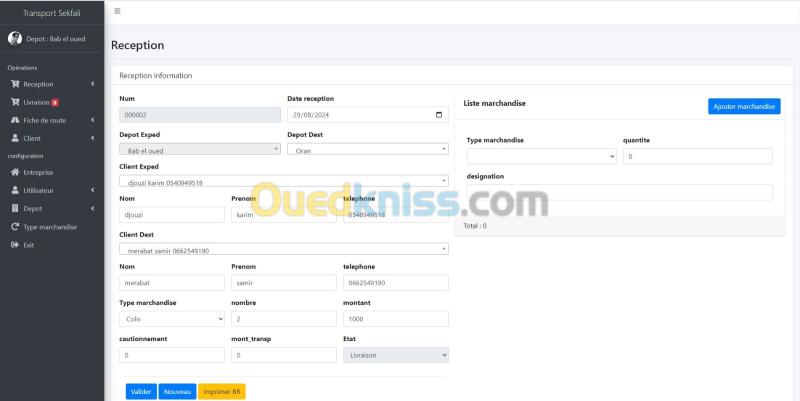The image size is (800, 401).
Task: Click the refresh icon beside Type marchandise
Action: point(15,227)
